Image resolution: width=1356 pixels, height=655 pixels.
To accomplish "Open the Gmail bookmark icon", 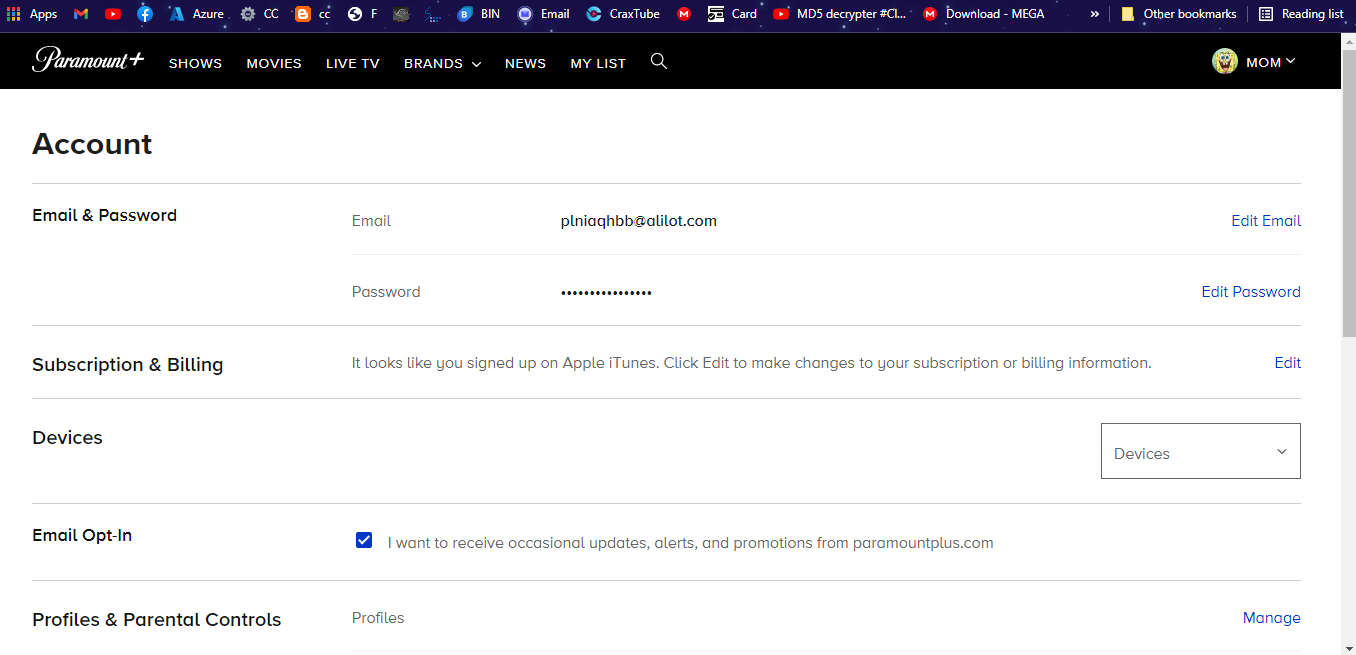I will 81,14.
